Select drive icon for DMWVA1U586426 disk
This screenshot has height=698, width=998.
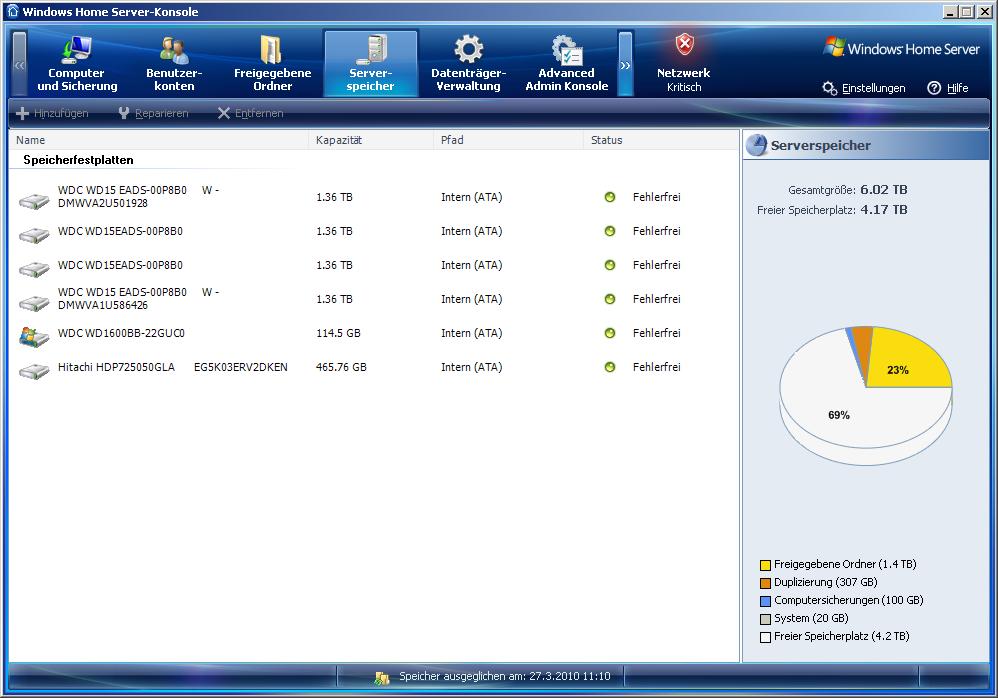(34, 303)
